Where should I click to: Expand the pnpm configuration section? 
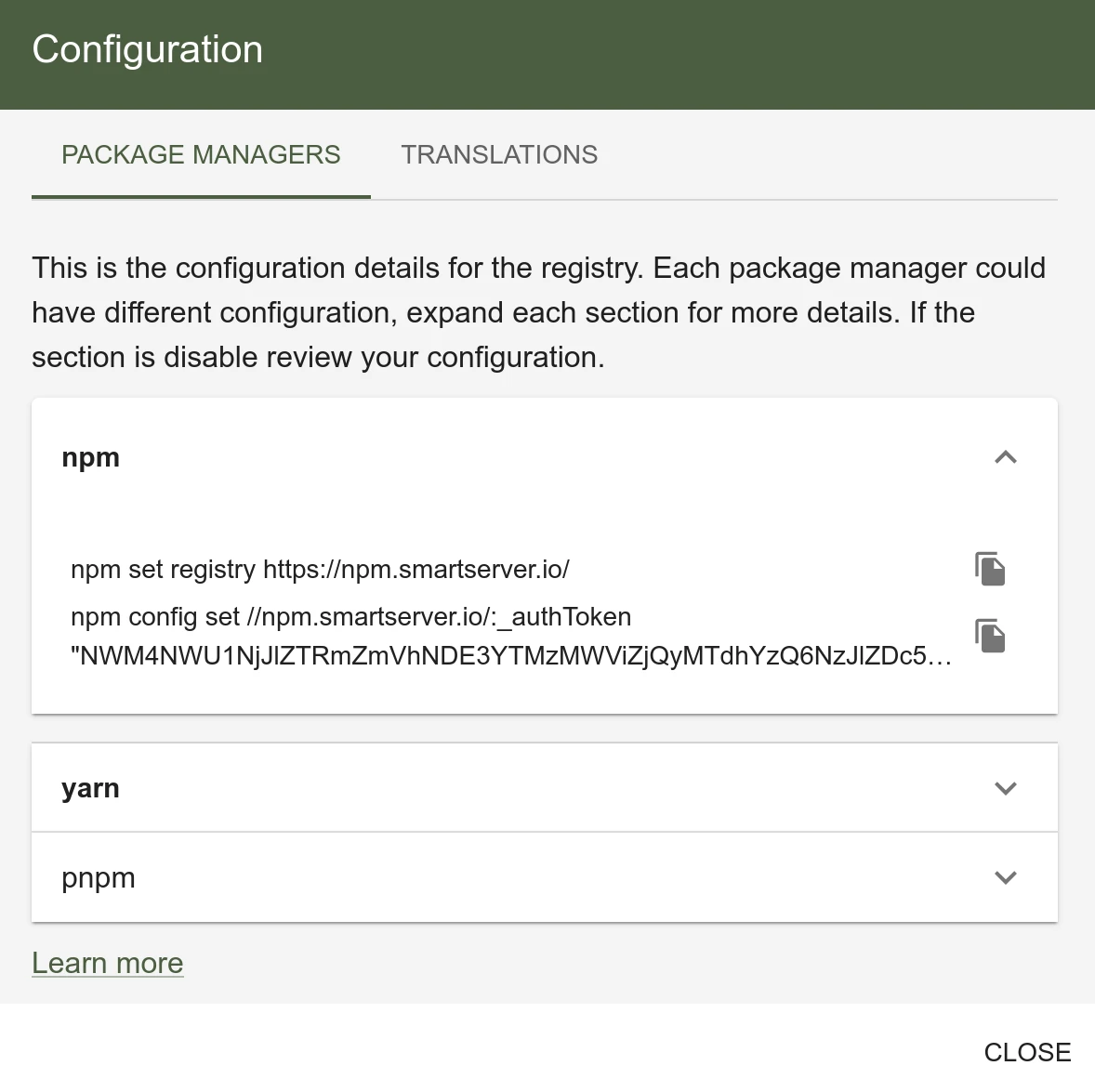pyautogui.click(x=1005, y=876)
